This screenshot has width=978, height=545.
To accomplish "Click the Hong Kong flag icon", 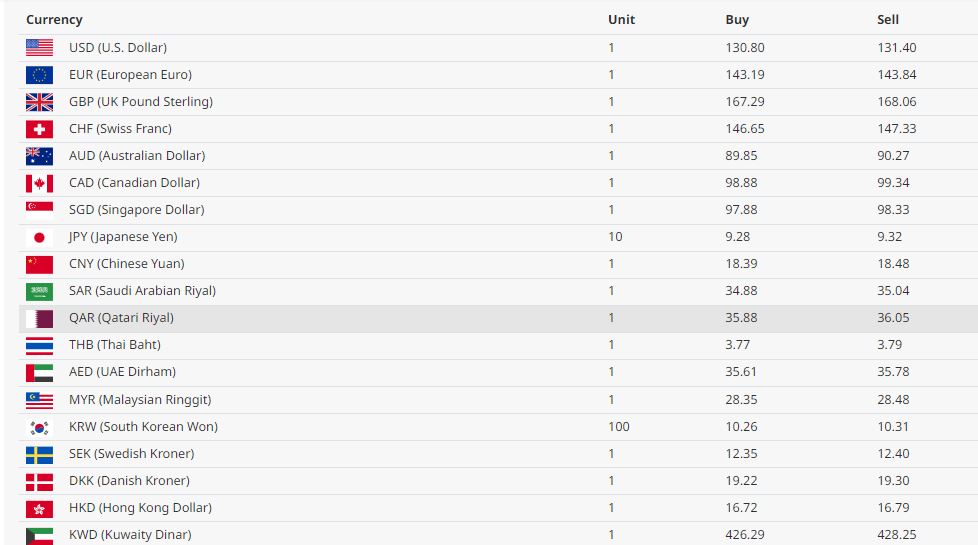I will [39, 508].
